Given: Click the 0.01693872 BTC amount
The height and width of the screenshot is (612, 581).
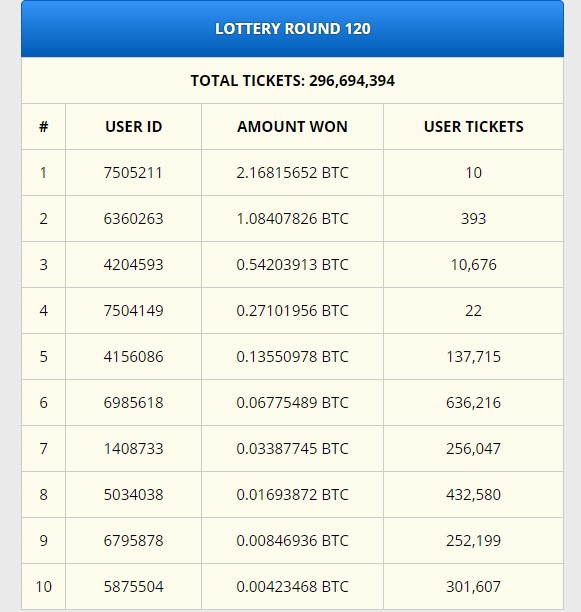Looking at the screenshot, I should (292, 495).
